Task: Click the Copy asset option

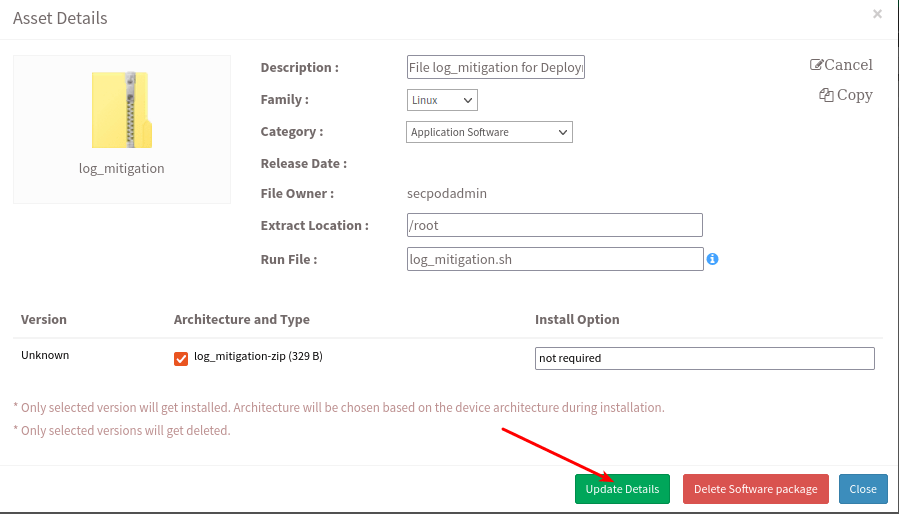Action: [x=846, y=95]
